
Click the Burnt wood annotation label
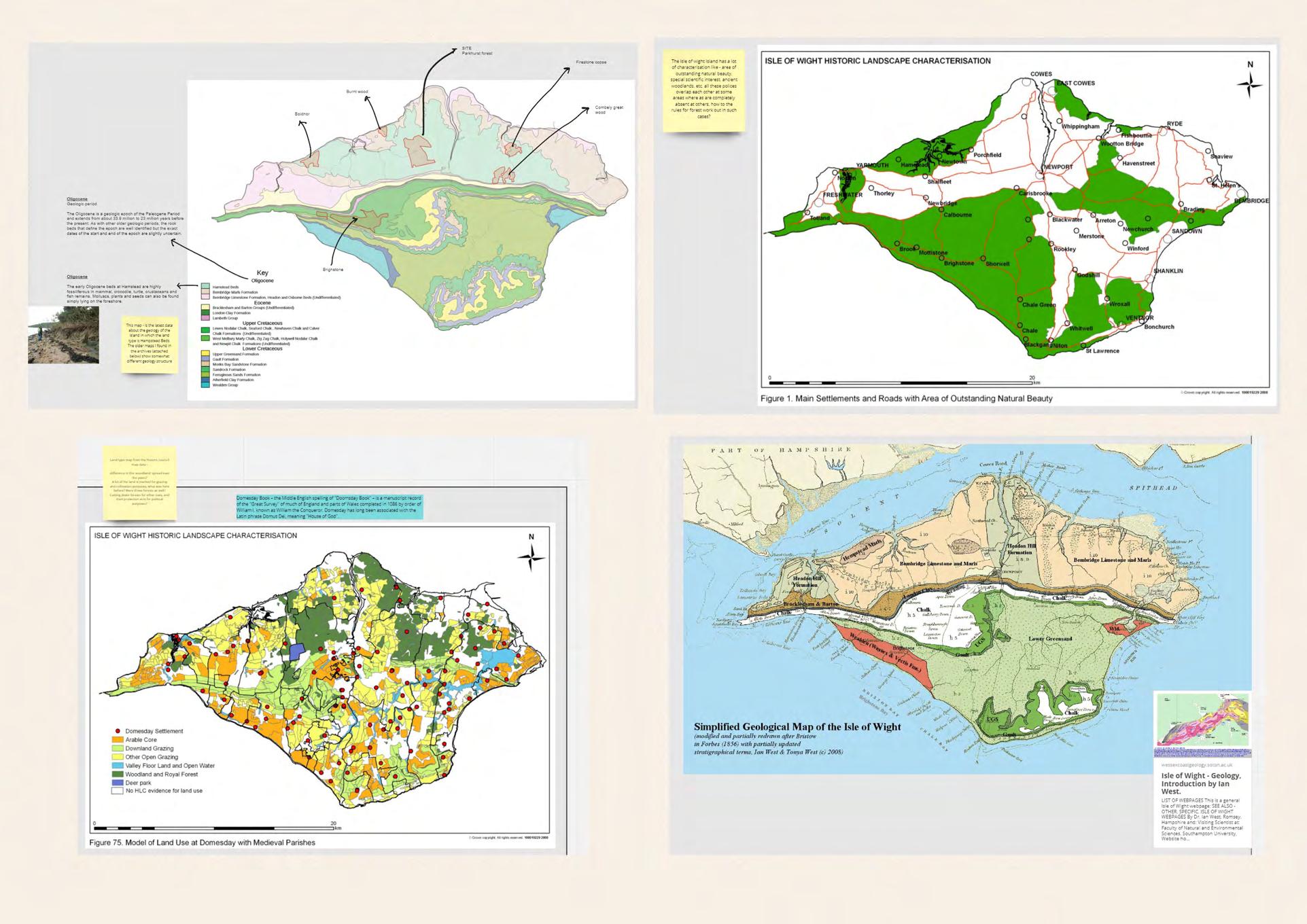[357, 92]
